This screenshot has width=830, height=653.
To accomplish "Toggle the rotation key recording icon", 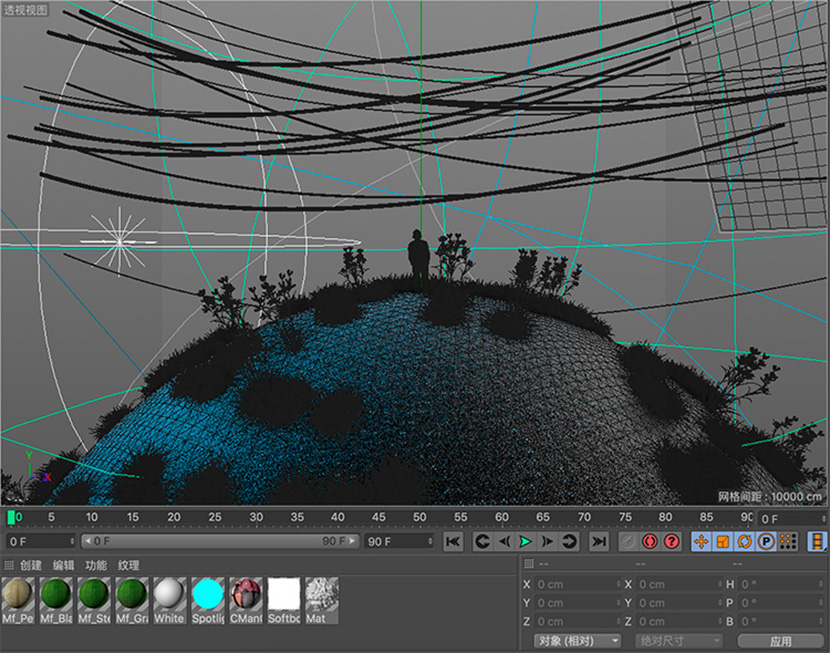I will [x=745, y=541].
